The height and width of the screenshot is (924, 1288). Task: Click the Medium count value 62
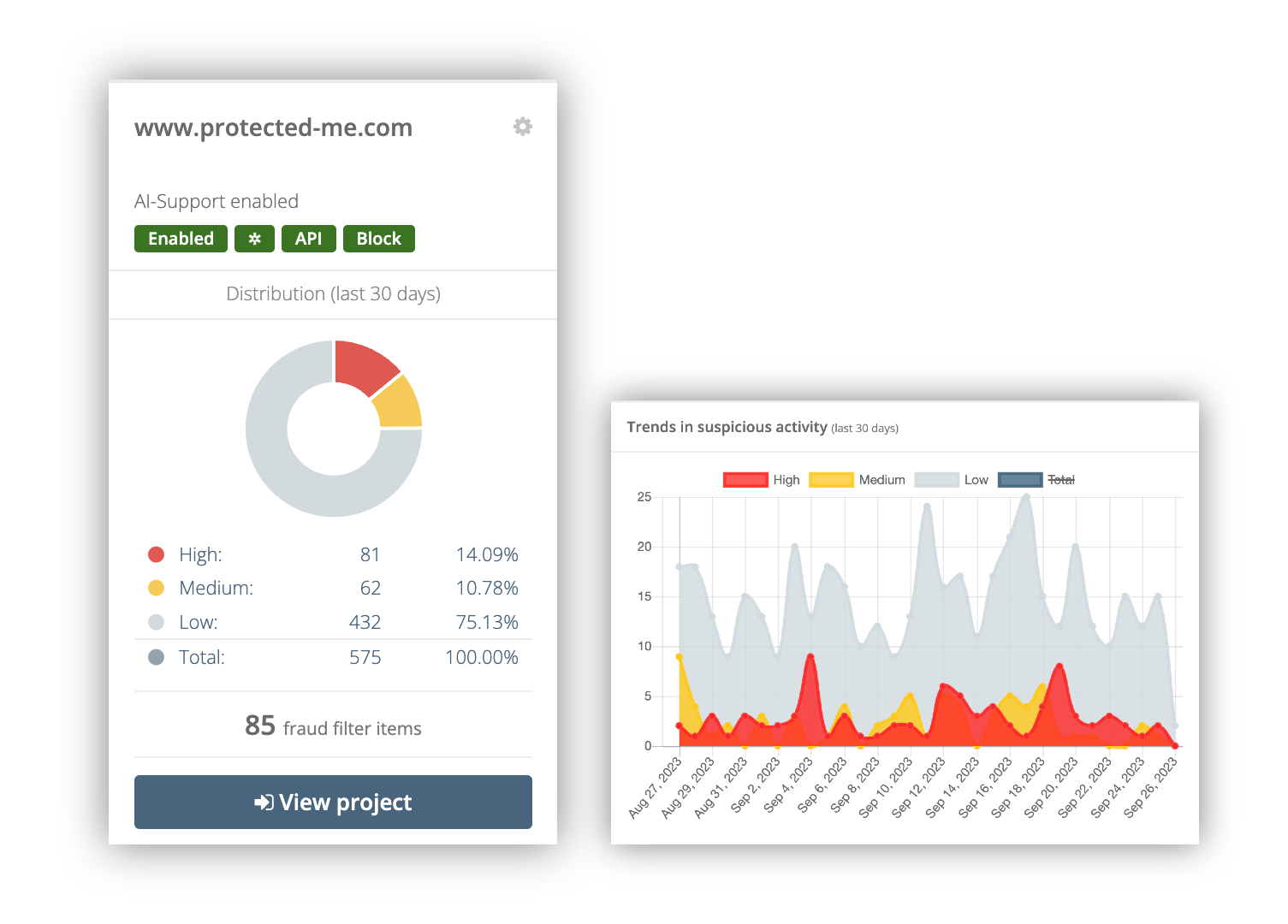coord(370,588)
